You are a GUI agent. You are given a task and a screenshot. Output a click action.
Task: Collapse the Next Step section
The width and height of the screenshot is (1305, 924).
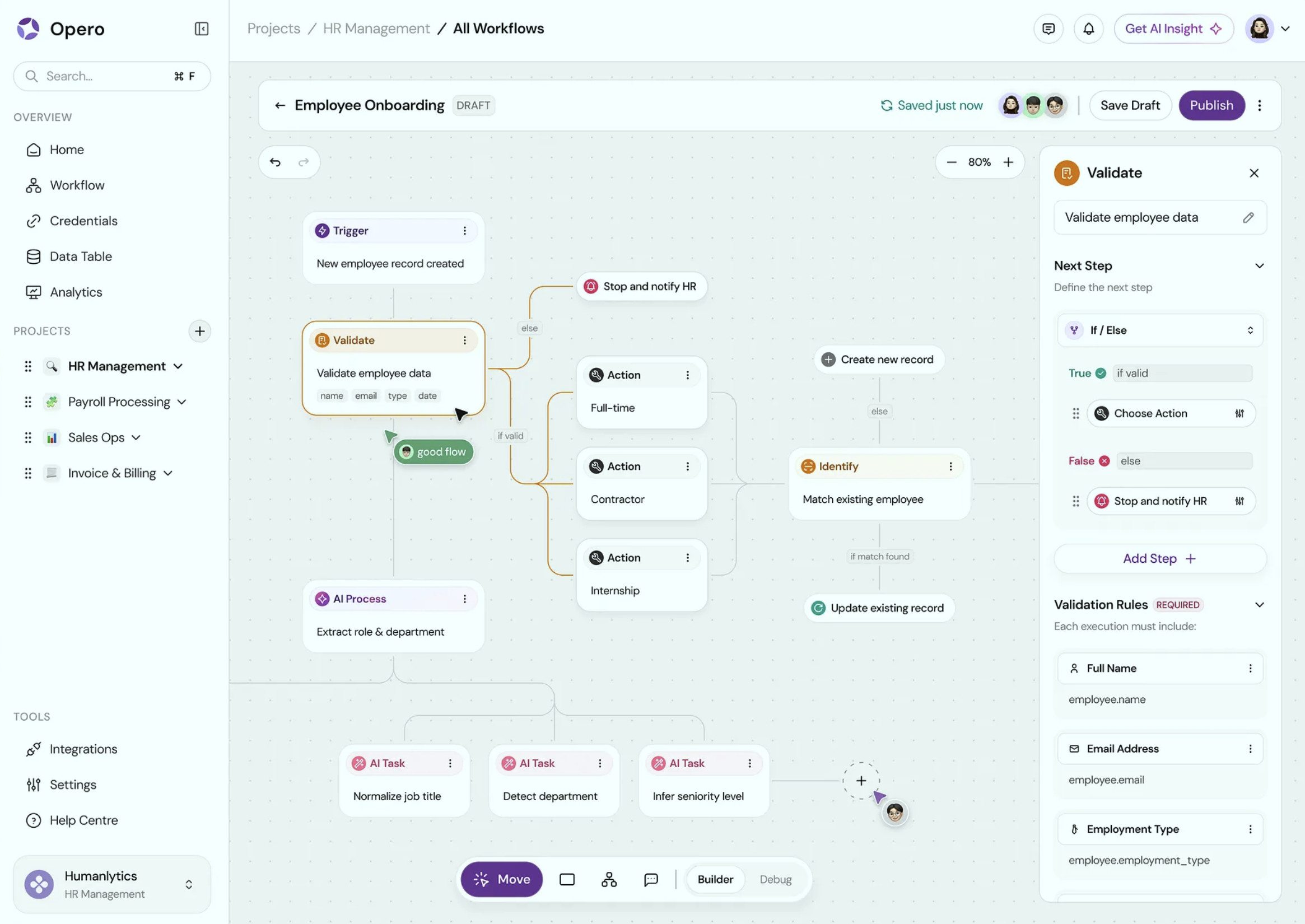pos(1260,265)
